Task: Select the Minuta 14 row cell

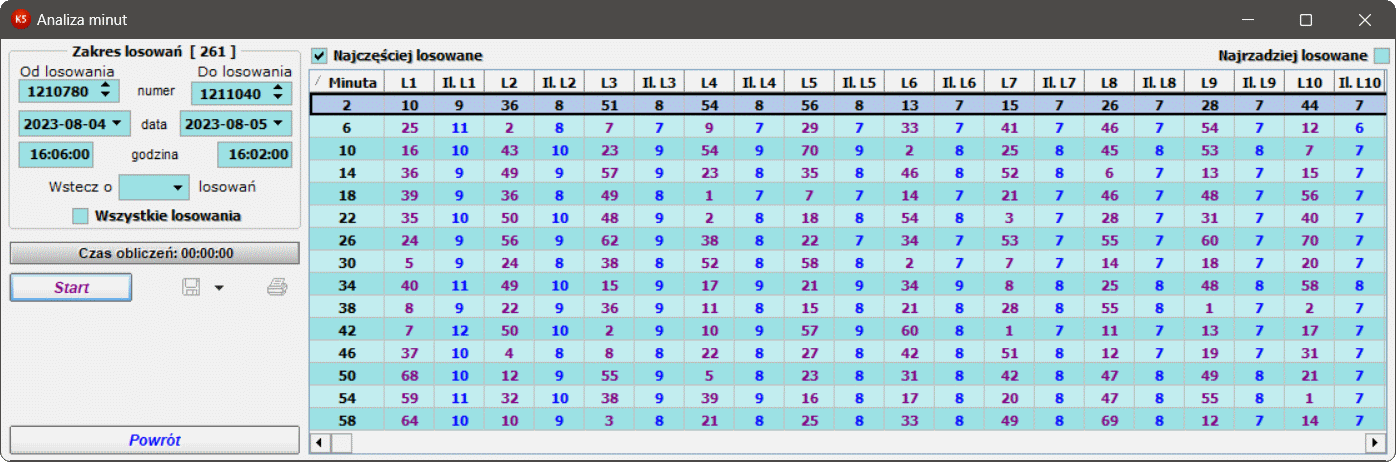Action: 346,172
